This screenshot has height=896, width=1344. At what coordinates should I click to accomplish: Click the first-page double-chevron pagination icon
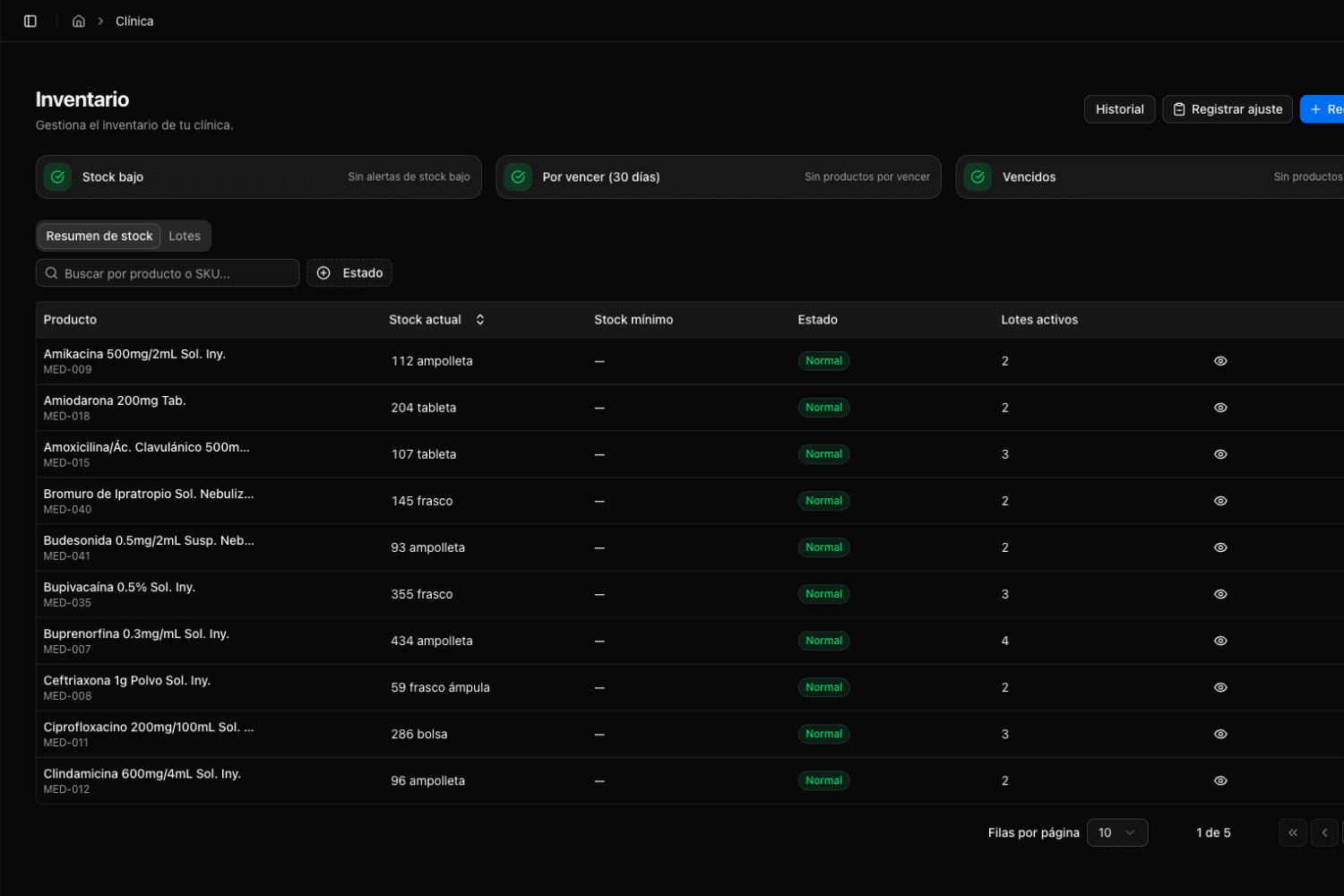(1293, 832)
